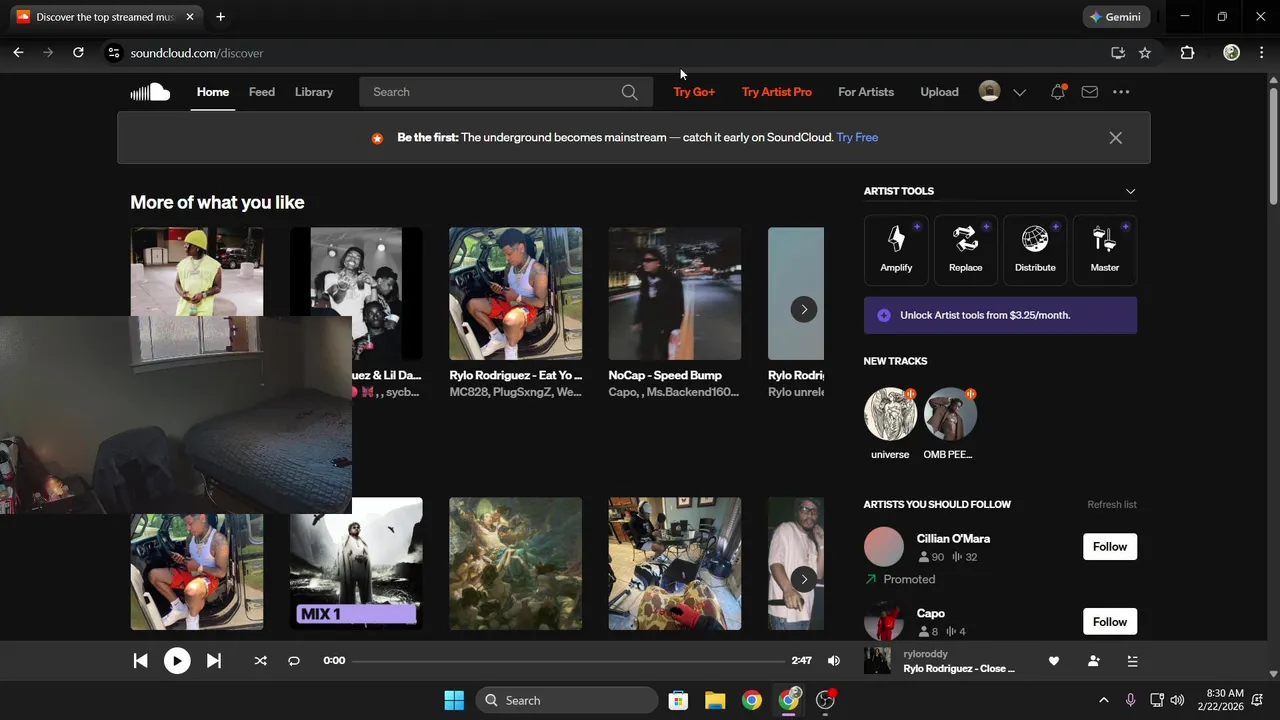1280x720 pixels.
Task: Open Microsoft Store from the taskbar
Action: [x=678, y=700]
